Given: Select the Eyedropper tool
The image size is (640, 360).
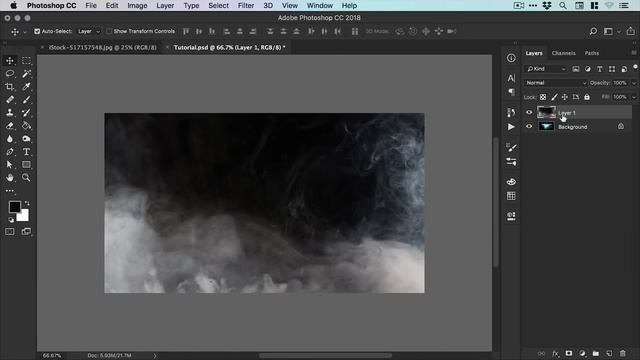Looking at the screenshot, I should tap(26, 87).
